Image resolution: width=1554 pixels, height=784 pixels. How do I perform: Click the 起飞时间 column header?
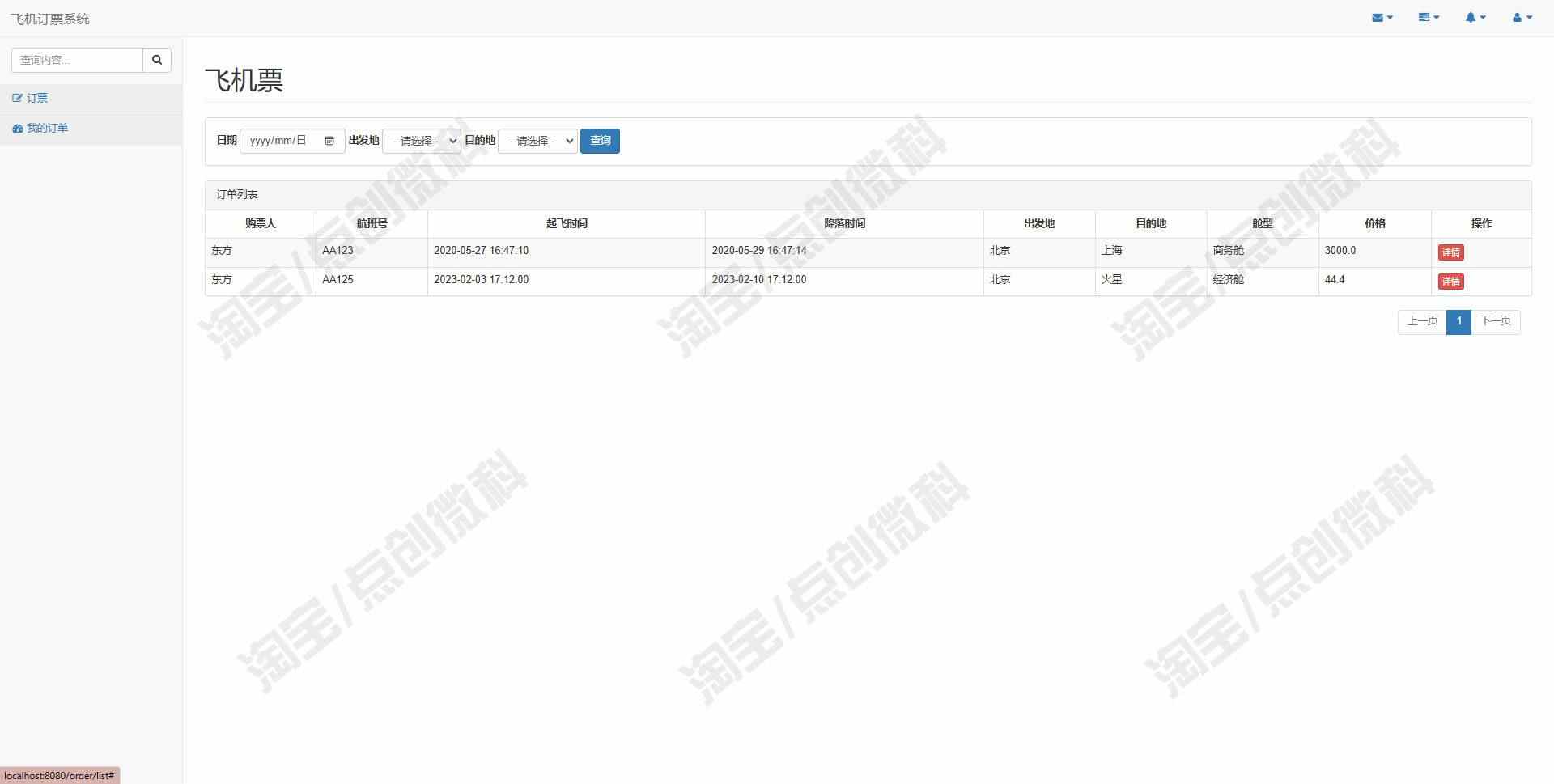pyautogui.click(x=567, y=223)
